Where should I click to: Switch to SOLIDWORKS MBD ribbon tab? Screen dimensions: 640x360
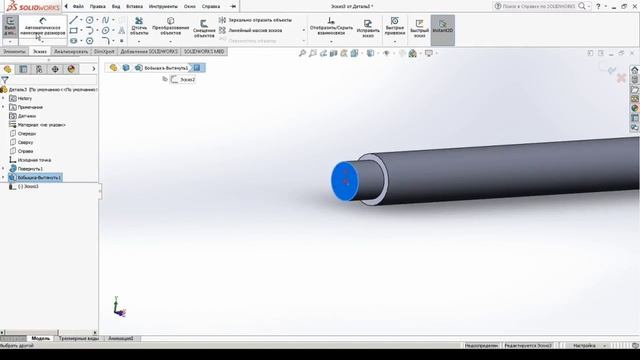coord(204,52)
